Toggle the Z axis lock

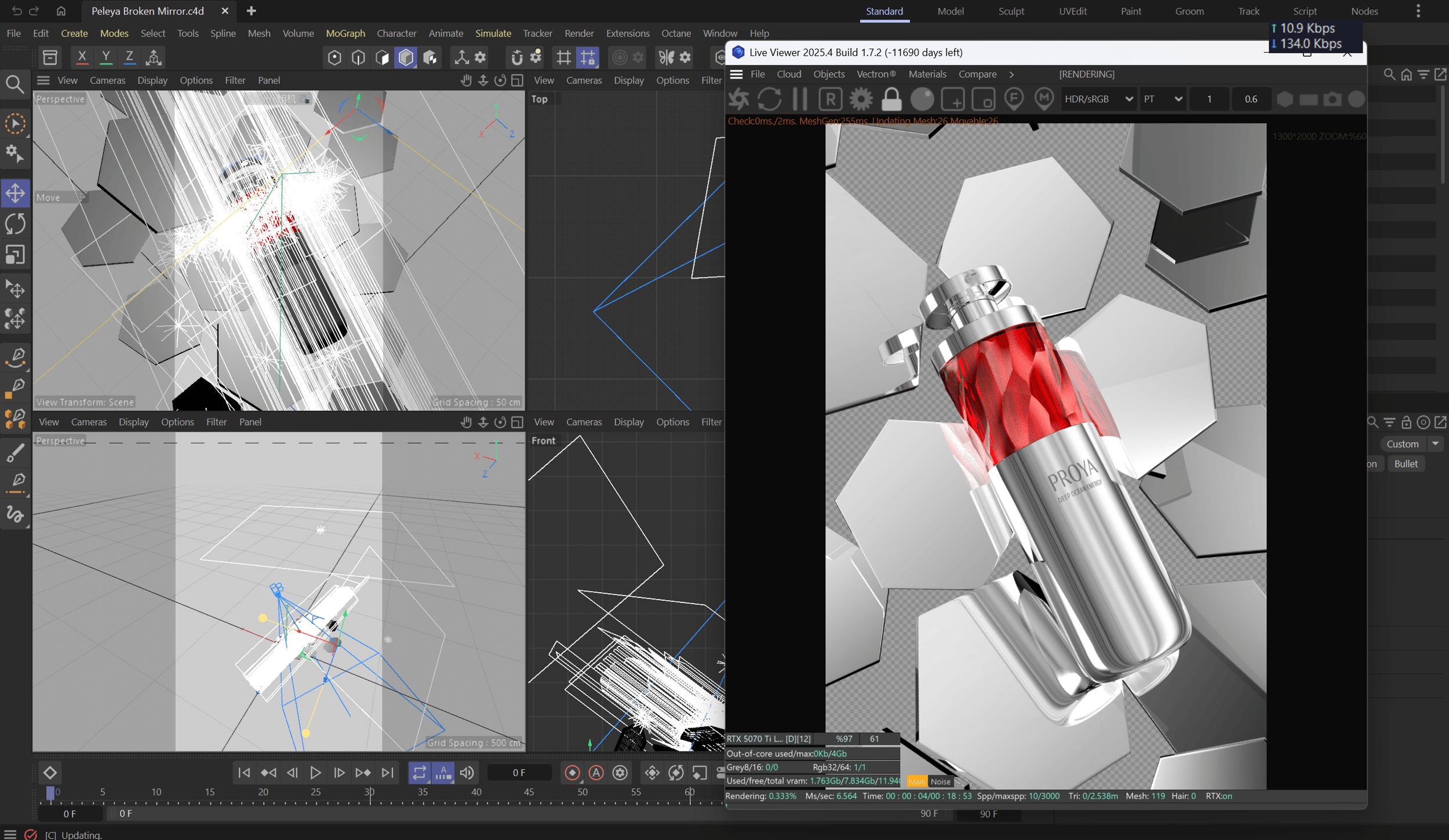129,57
